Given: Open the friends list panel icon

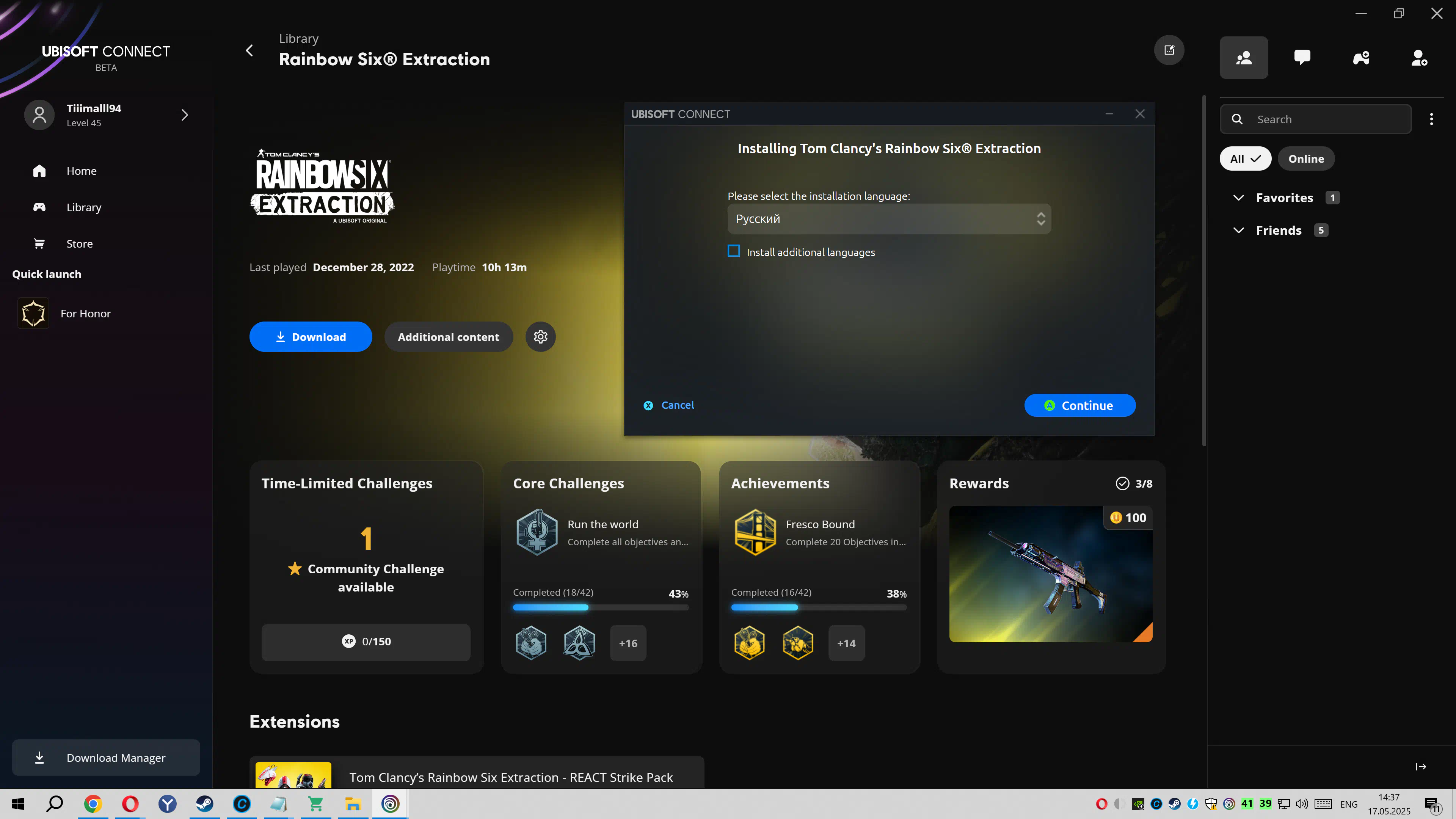Looking at the screenshot, I should click(1244, 58).
